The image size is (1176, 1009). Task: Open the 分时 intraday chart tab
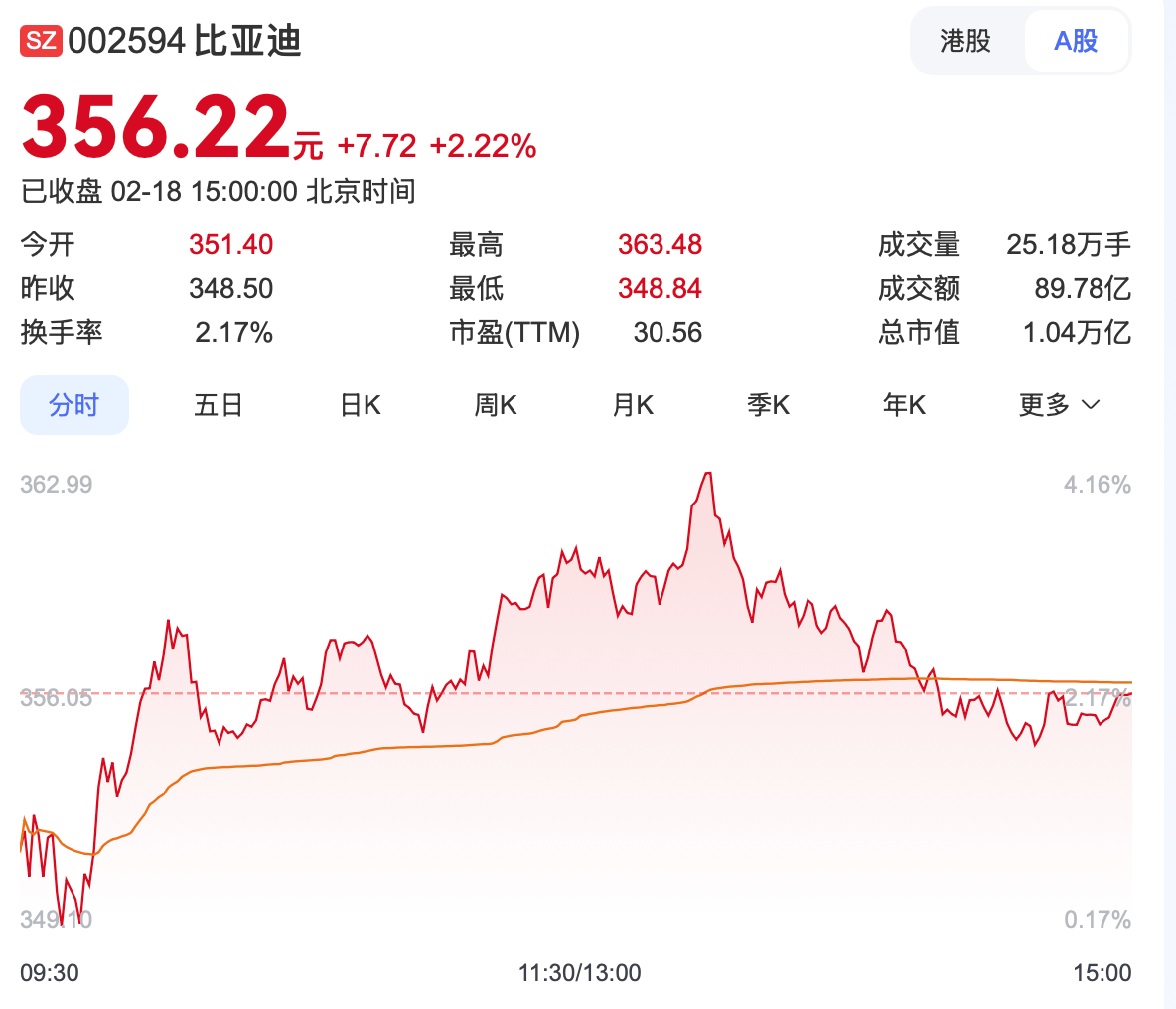click(x=74, y=405)
